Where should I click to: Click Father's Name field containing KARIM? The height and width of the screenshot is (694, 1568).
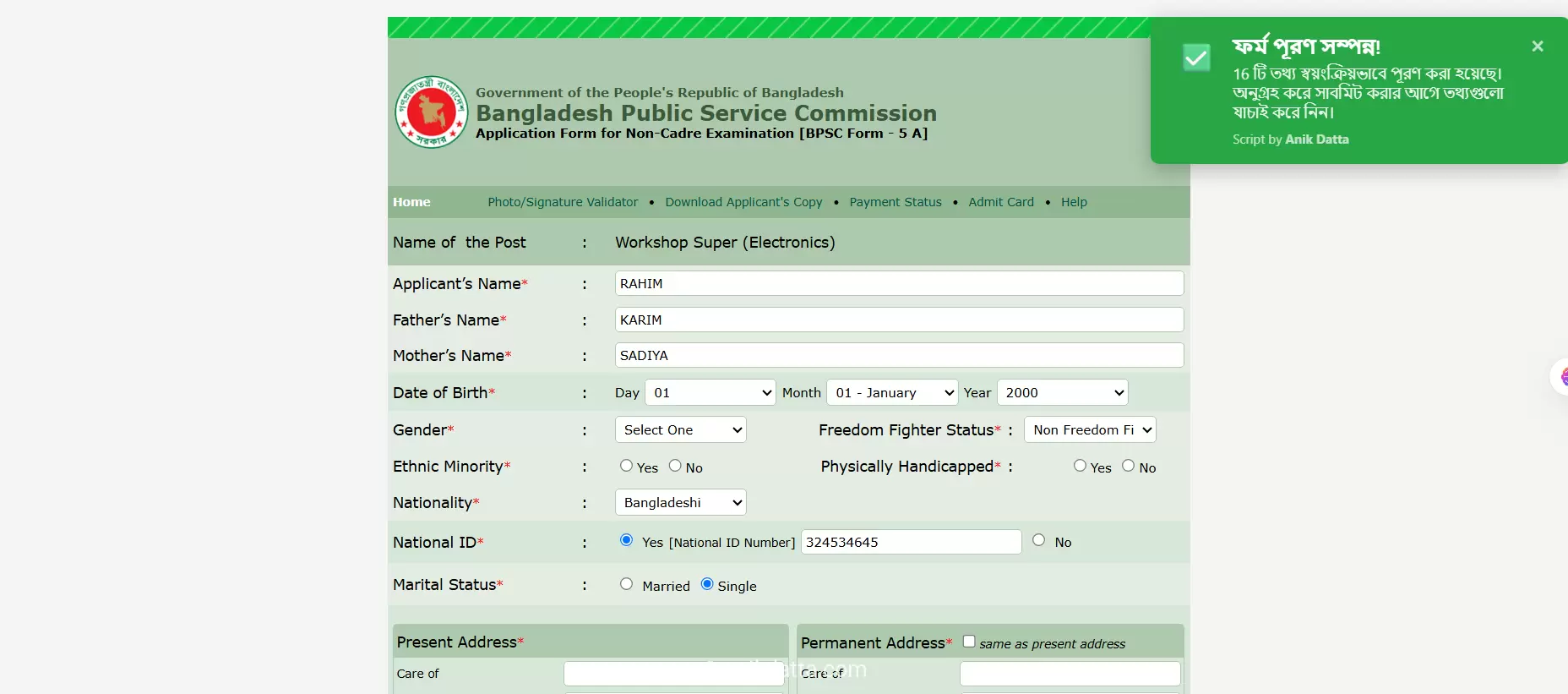(x=900, y=320)
